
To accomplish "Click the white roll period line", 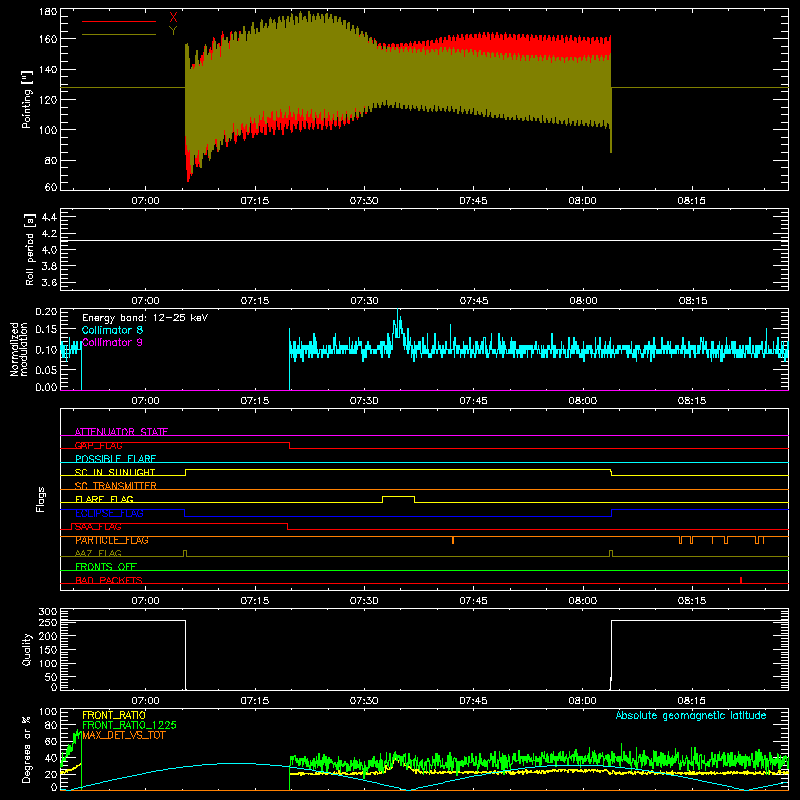I will (424, 240).
